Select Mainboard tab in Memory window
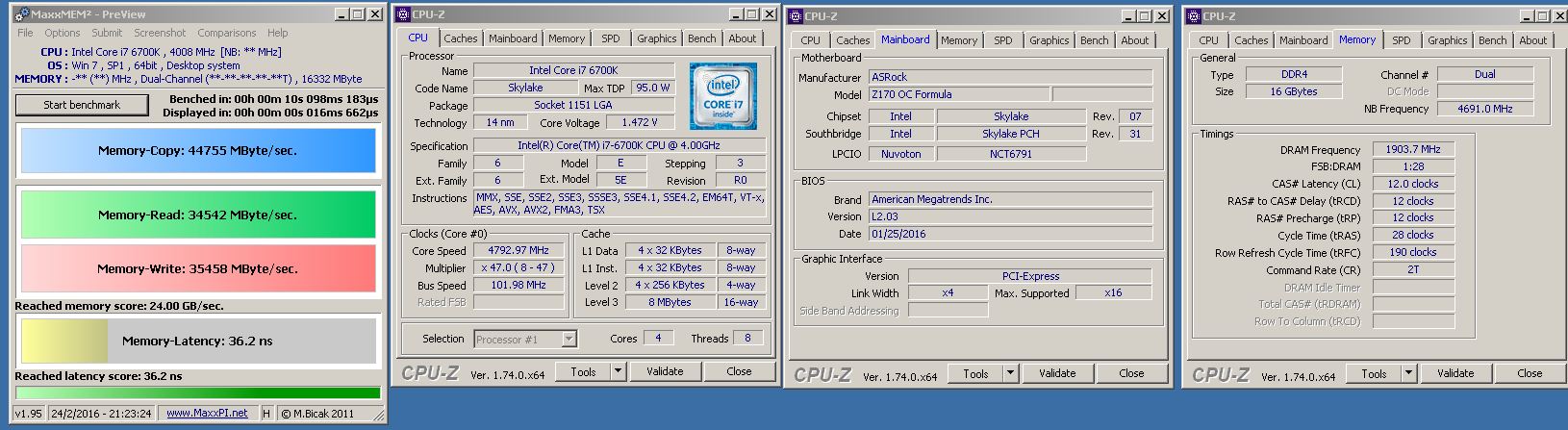Image resolution: width=1568 pixels, height=430 pixels. 1303,40
